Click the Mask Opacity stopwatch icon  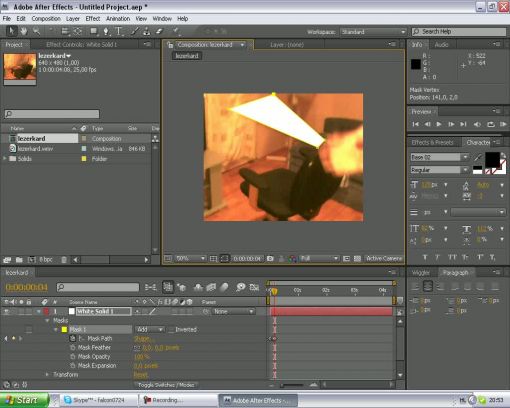click(x=72, y=356)
